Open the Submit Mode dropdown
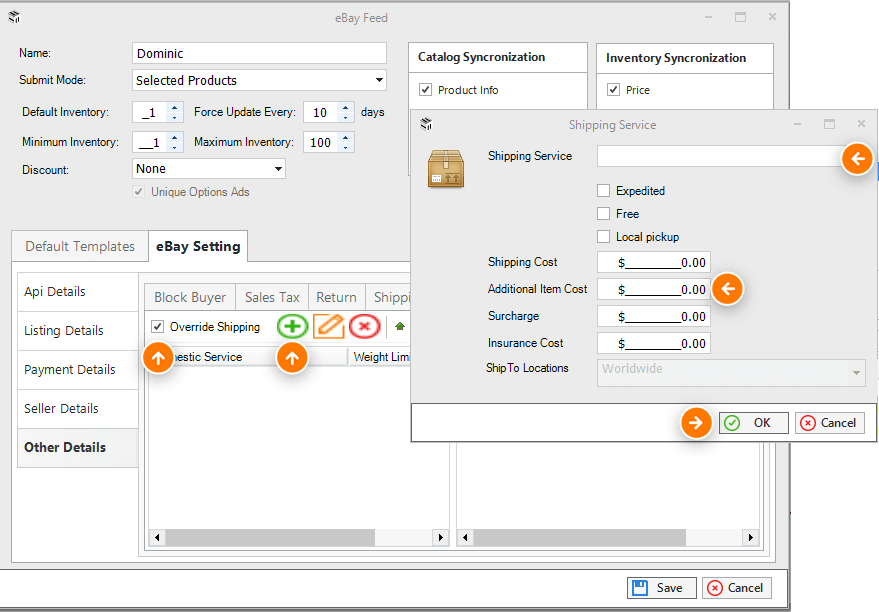 click(380, 80)
